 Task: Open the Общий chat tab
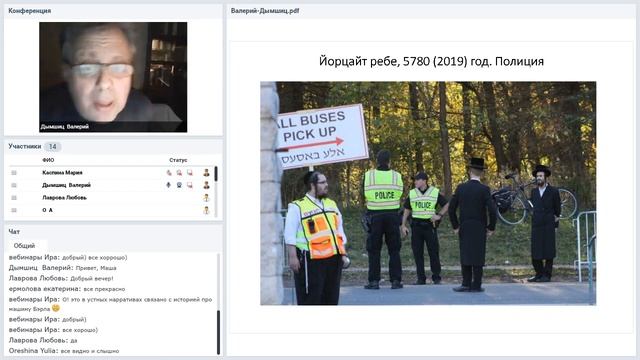click(24, 246)
